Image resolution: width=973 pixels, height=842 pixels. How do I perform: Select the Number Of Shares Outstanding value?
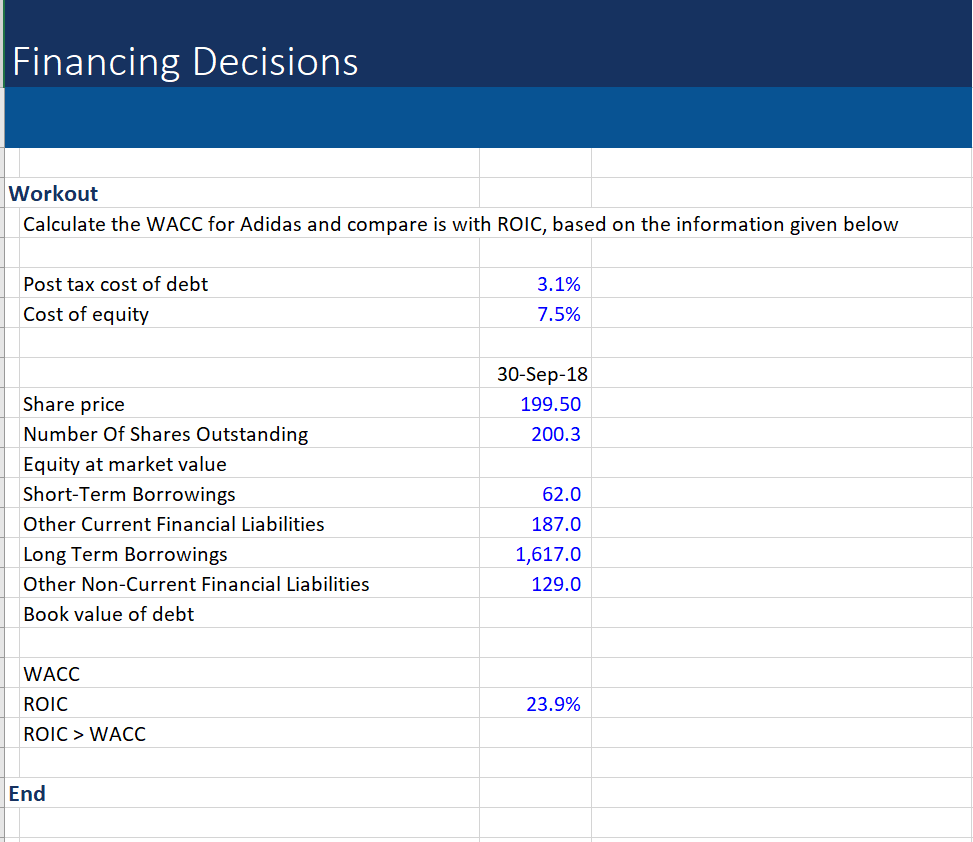(535, 434)
